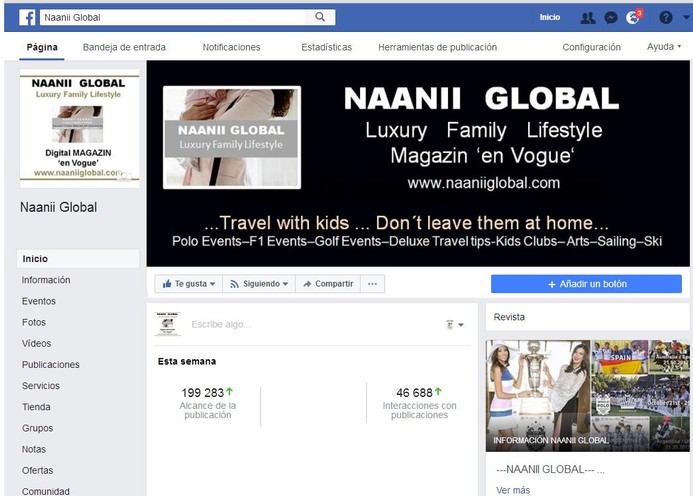
Task: Open the quick help question-mark icon
Action: click(666, 18)
